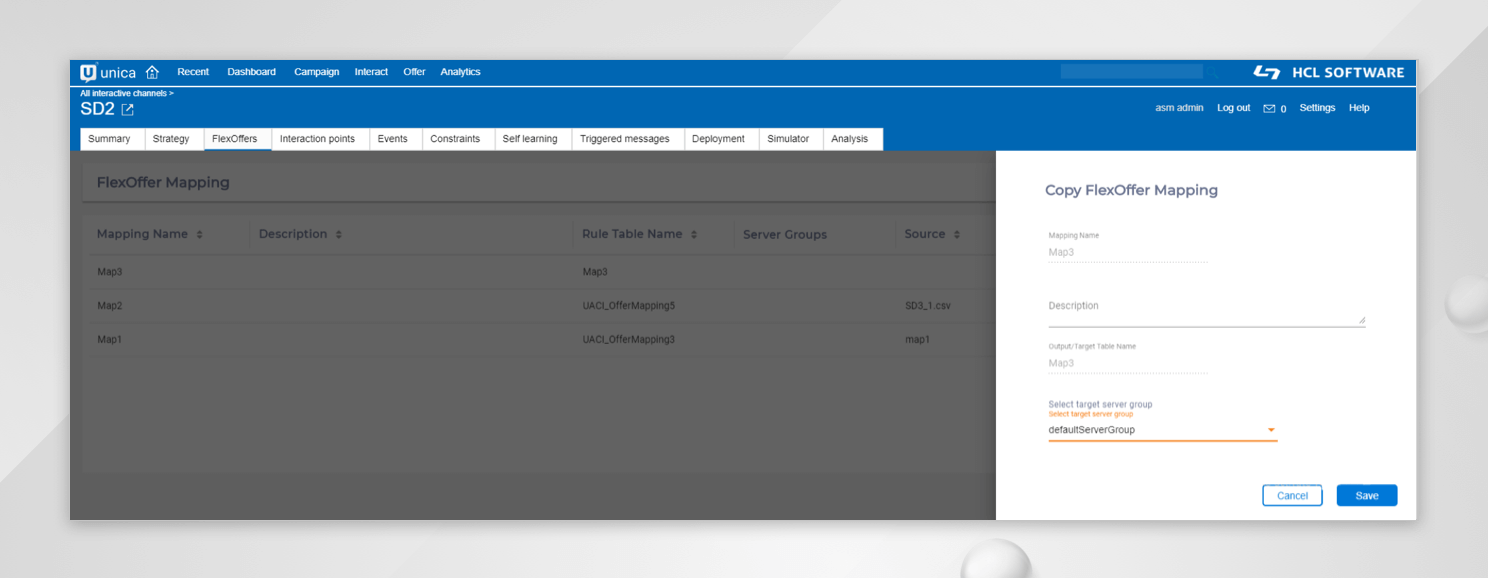Sort by Description column arrows
Image resolution: width=1488 pixels, height=578 pixels.
(339, 235)
